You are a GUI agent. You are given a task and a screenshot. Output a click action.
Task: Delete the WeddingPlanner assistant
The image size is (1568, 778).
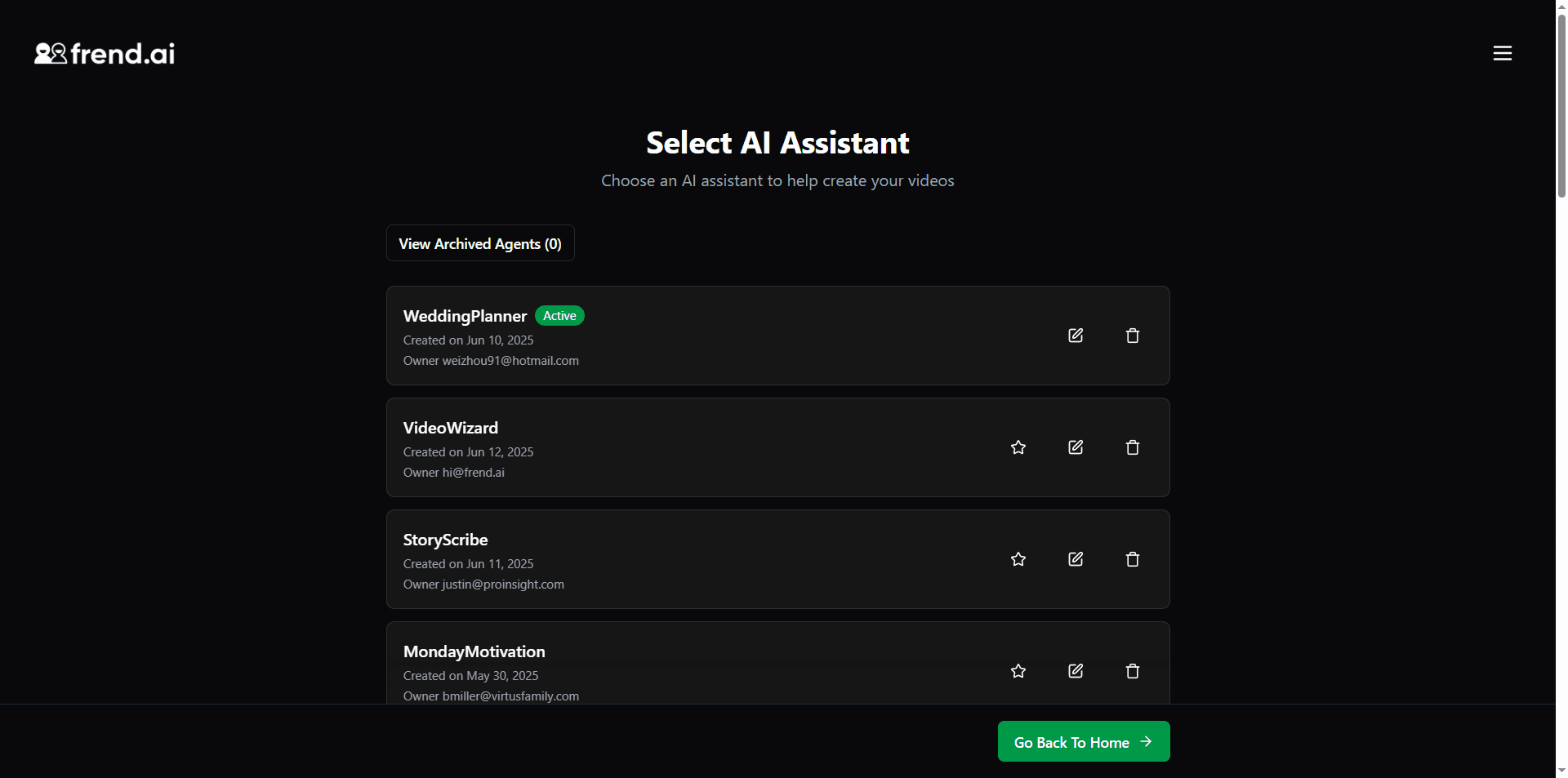[1132, 336]
